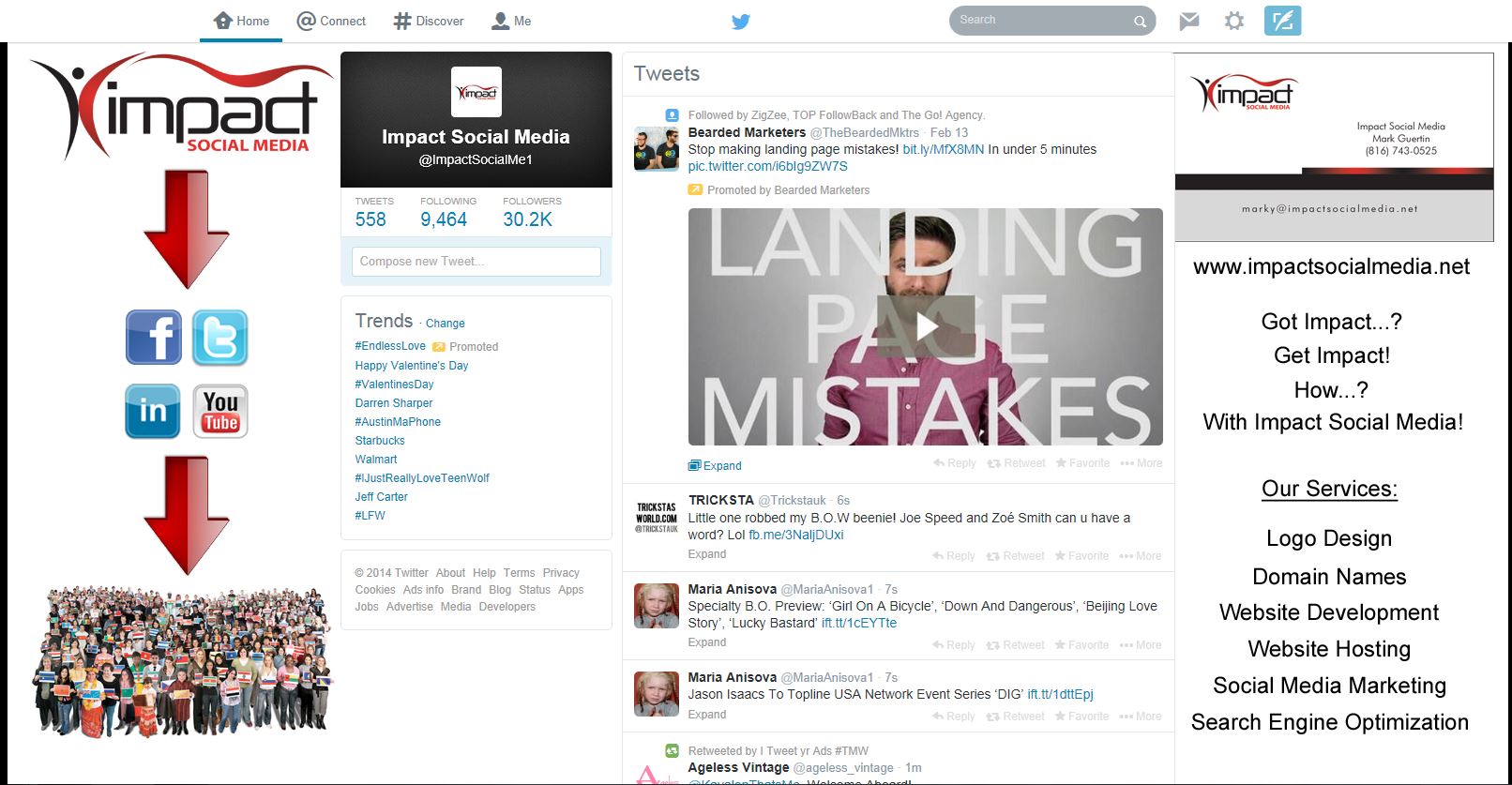Screen dimensions: 1512x785
Task: Click the About footer link
Action: coord(450,573)
